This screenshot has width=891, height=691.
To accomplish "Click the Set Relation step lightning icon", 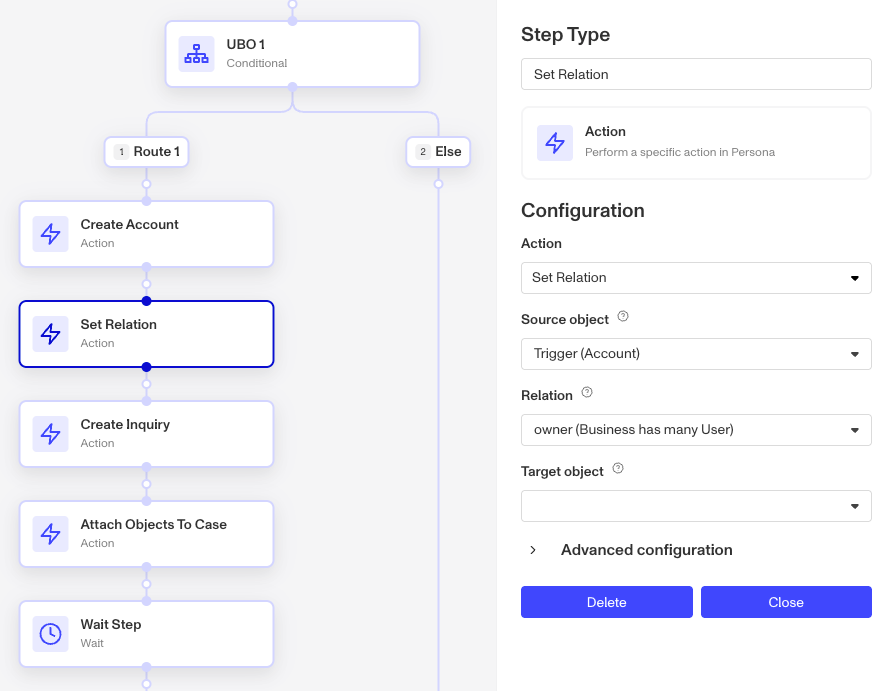I will [51, 334].
